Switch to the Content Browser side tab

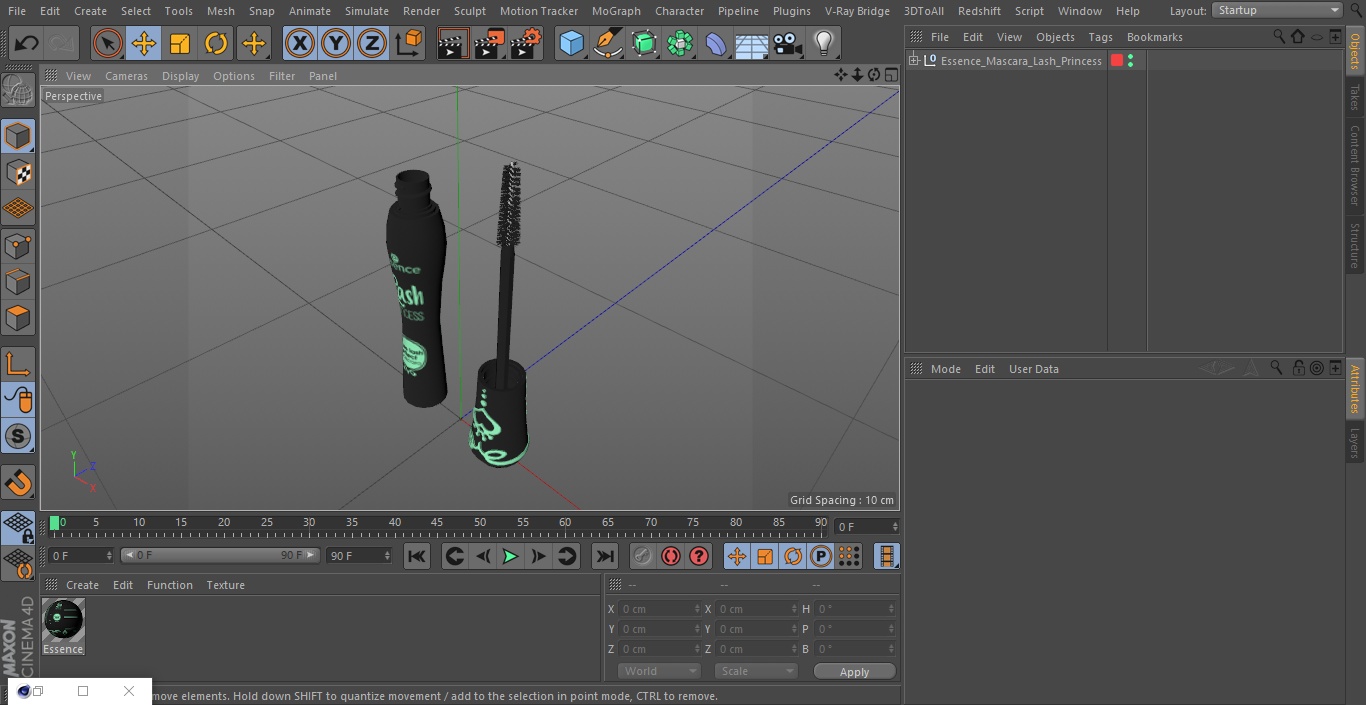pyautogui.click(x=1355, y=165)
